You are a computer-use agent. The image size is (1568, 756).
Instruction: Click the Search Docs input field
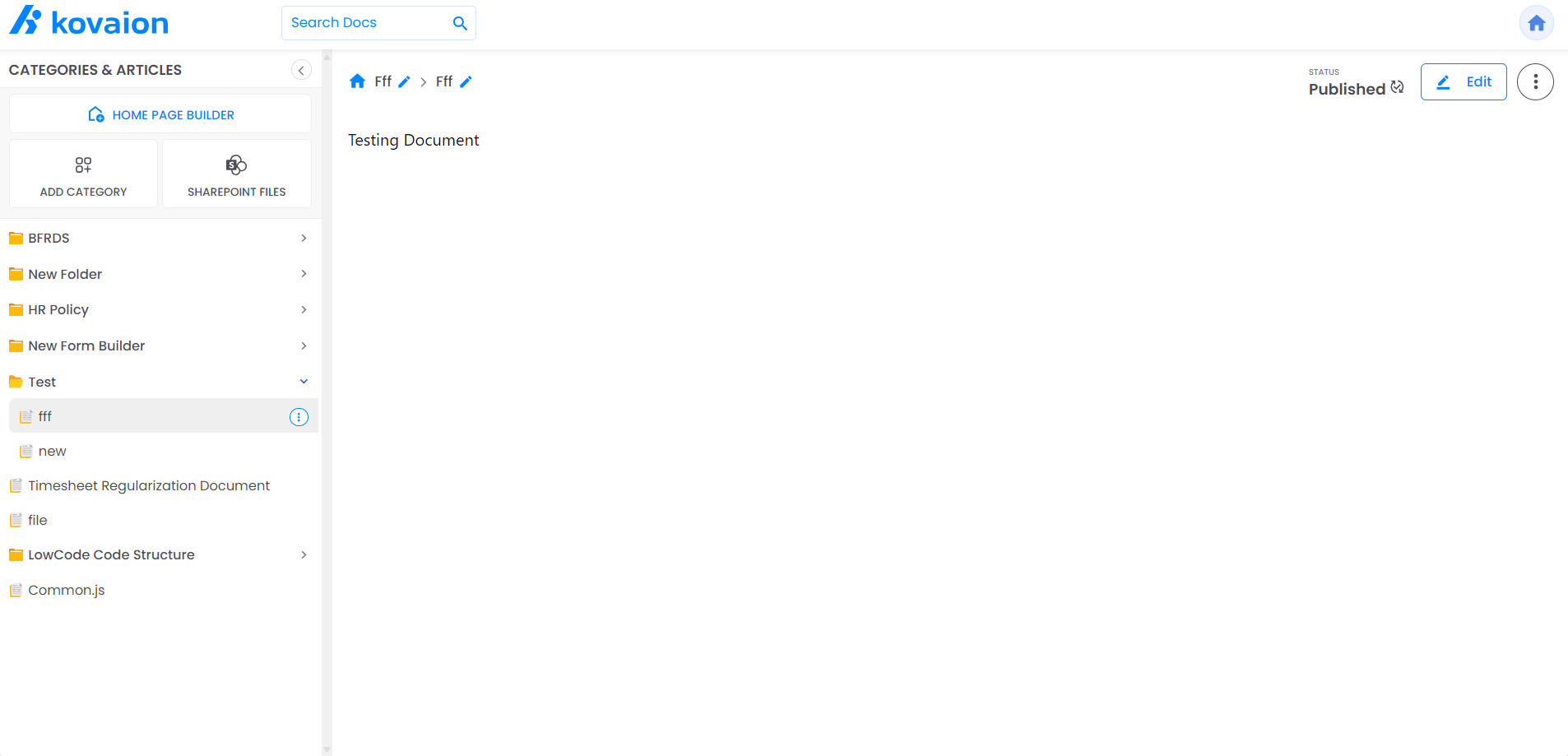[366, 23]
